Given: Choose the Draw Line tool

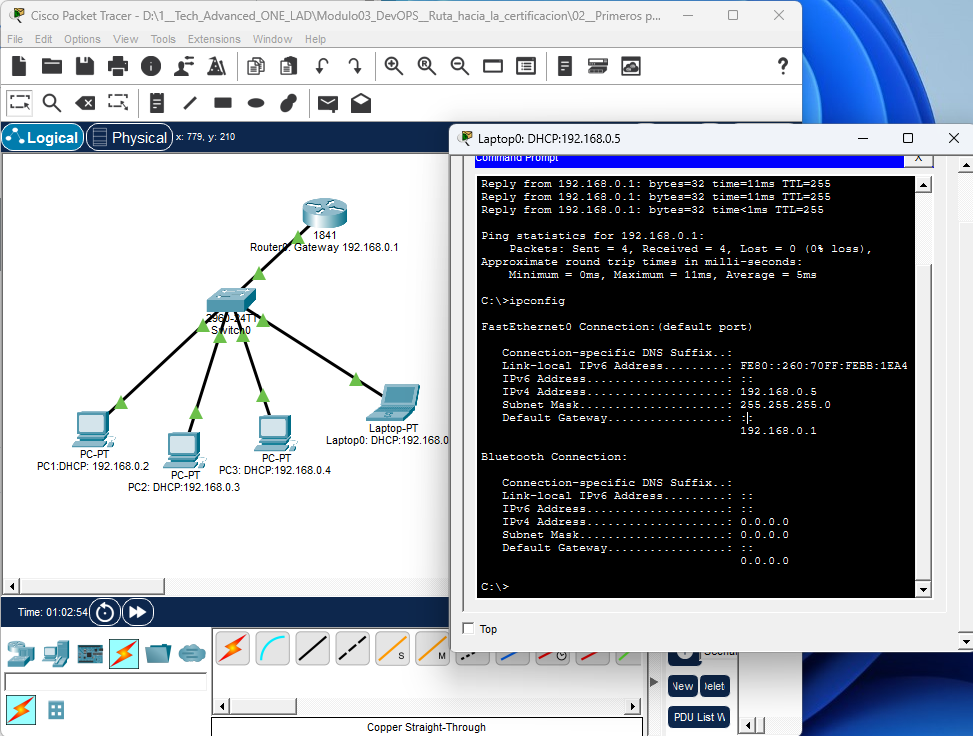Looking at the screenshot, I should (x=190, y=103).
